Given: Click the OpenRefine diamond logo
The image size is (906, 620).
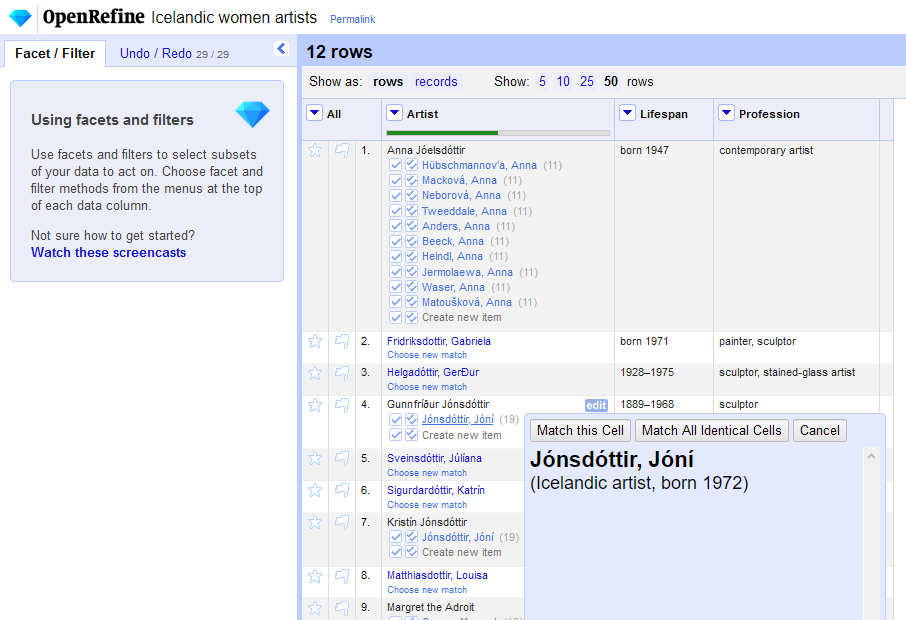Looking at the screenshot, I should 20,17.
